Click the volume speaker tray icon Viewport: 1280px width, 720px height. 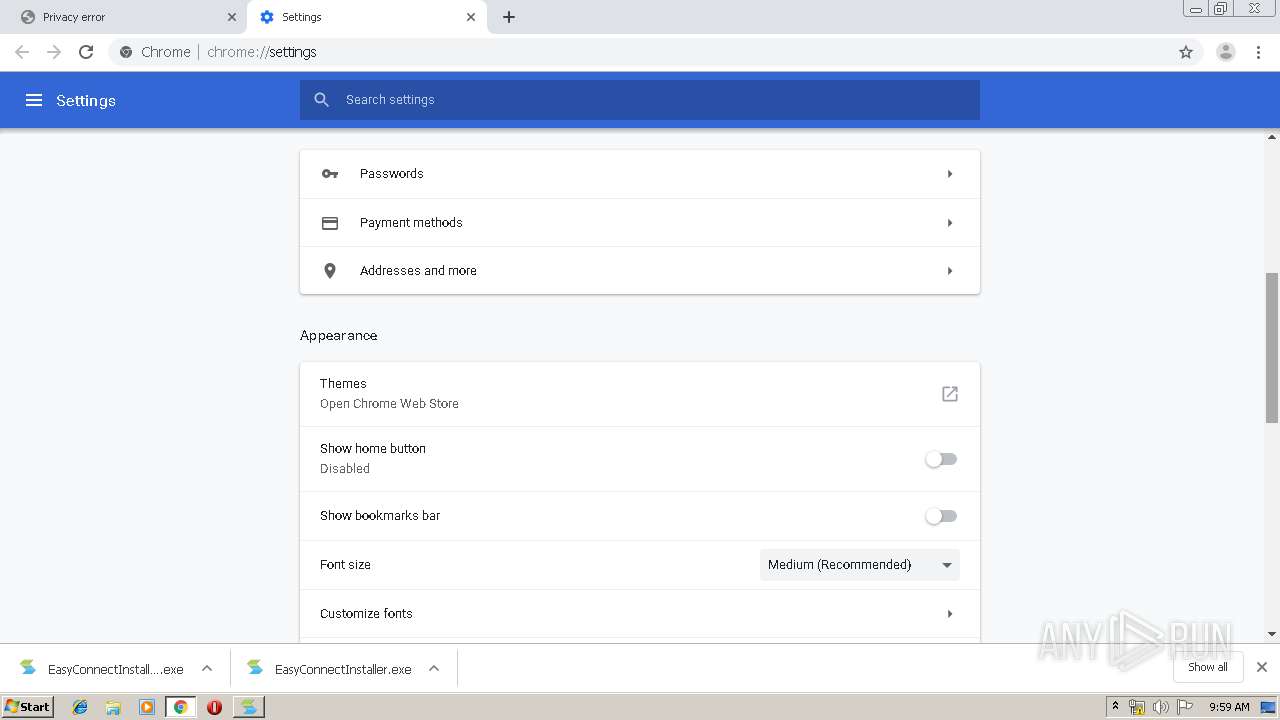click(x=1160, y=707)
